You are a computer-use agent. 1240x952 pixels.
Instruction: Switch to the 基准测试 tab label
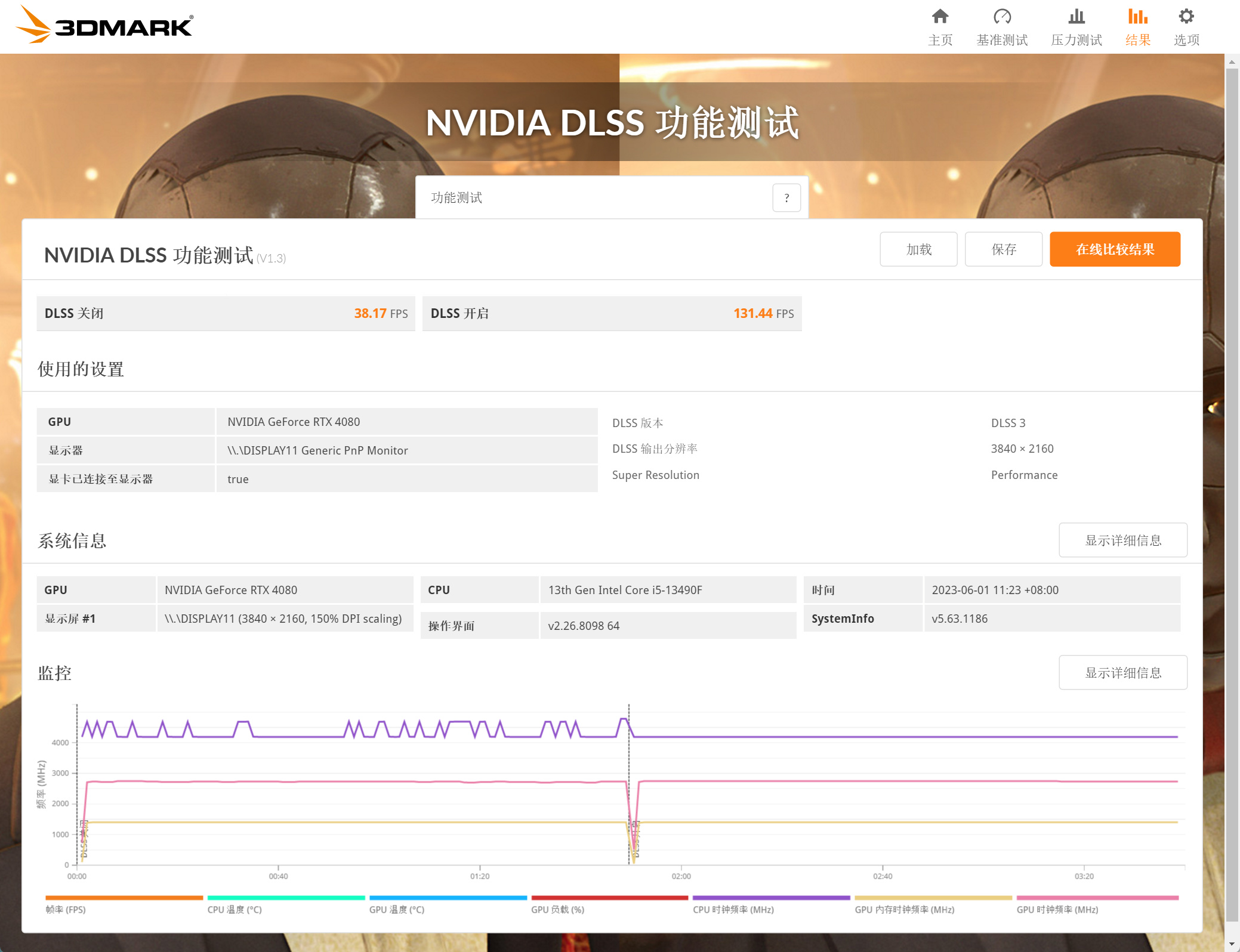(1002, 40)
